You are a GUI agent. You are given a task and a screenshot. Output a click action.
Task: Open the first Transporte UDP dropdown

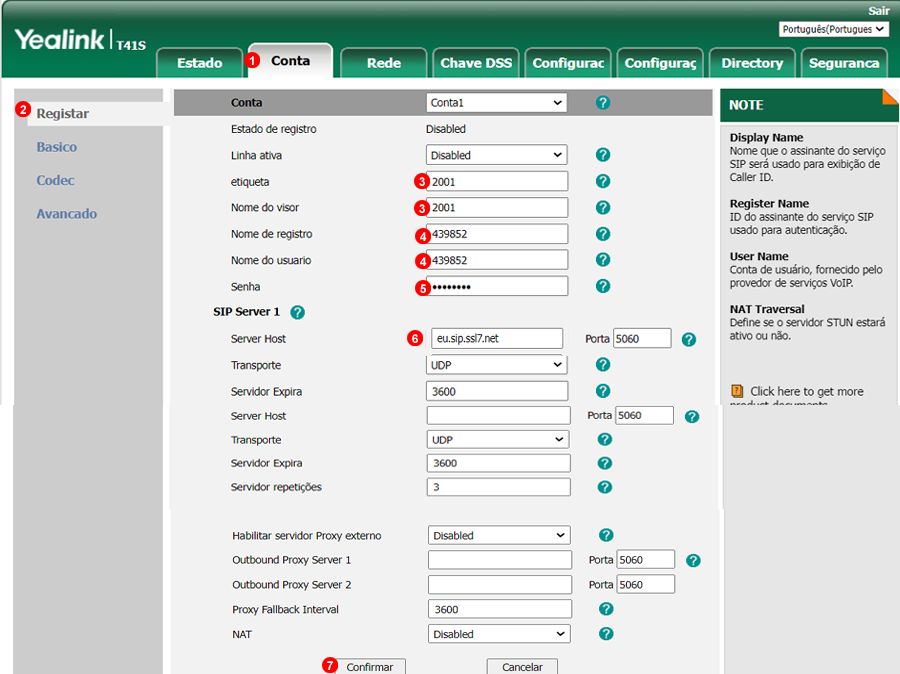tap(496, 365)
